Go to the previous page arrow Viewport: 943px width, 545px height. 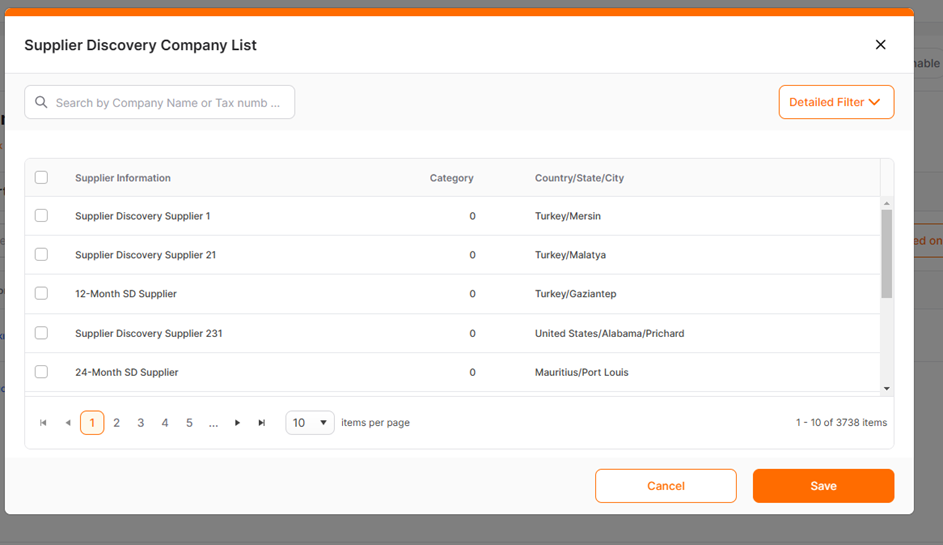click(x=68, y=423)
